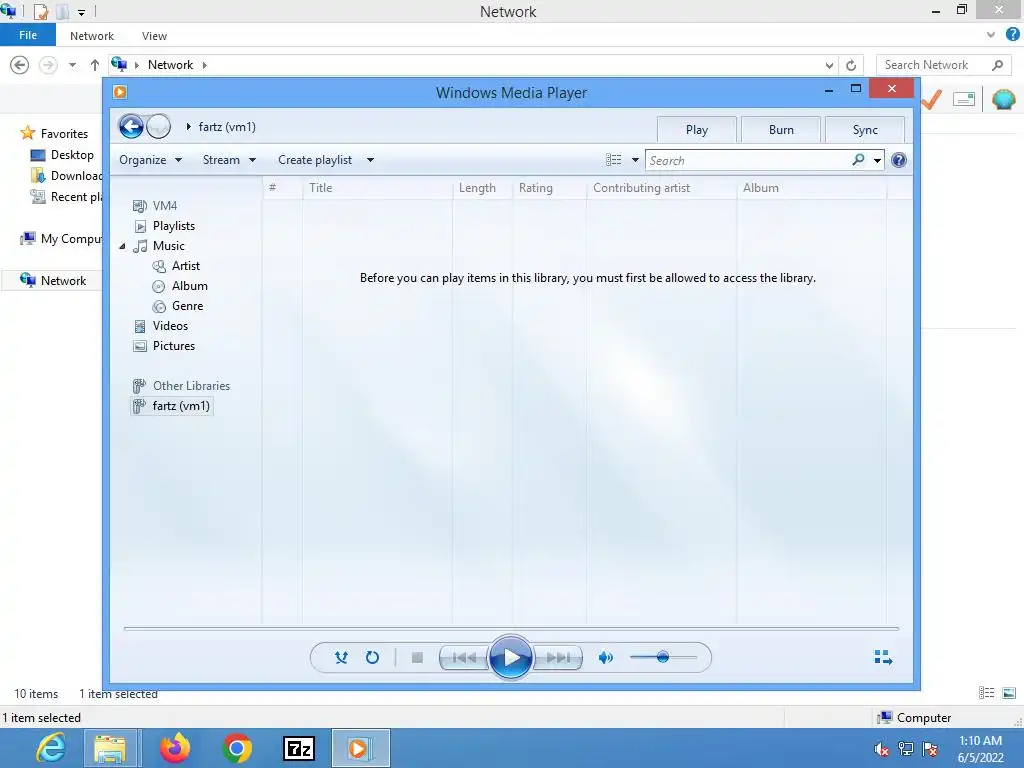Sort by the Album column header
This screenshot has height=768, width=1024.
(x=812, y=188)
